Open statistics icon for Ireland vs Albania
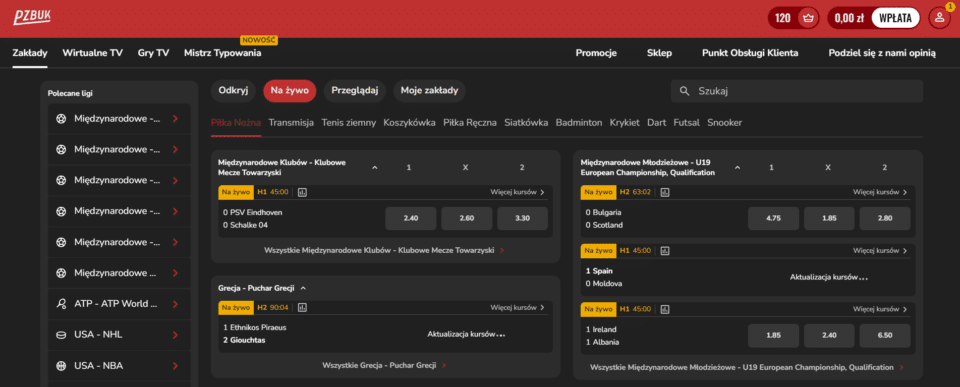Image resolution: width=960 pixels, height=387 pixels. (x=665, y=309)
